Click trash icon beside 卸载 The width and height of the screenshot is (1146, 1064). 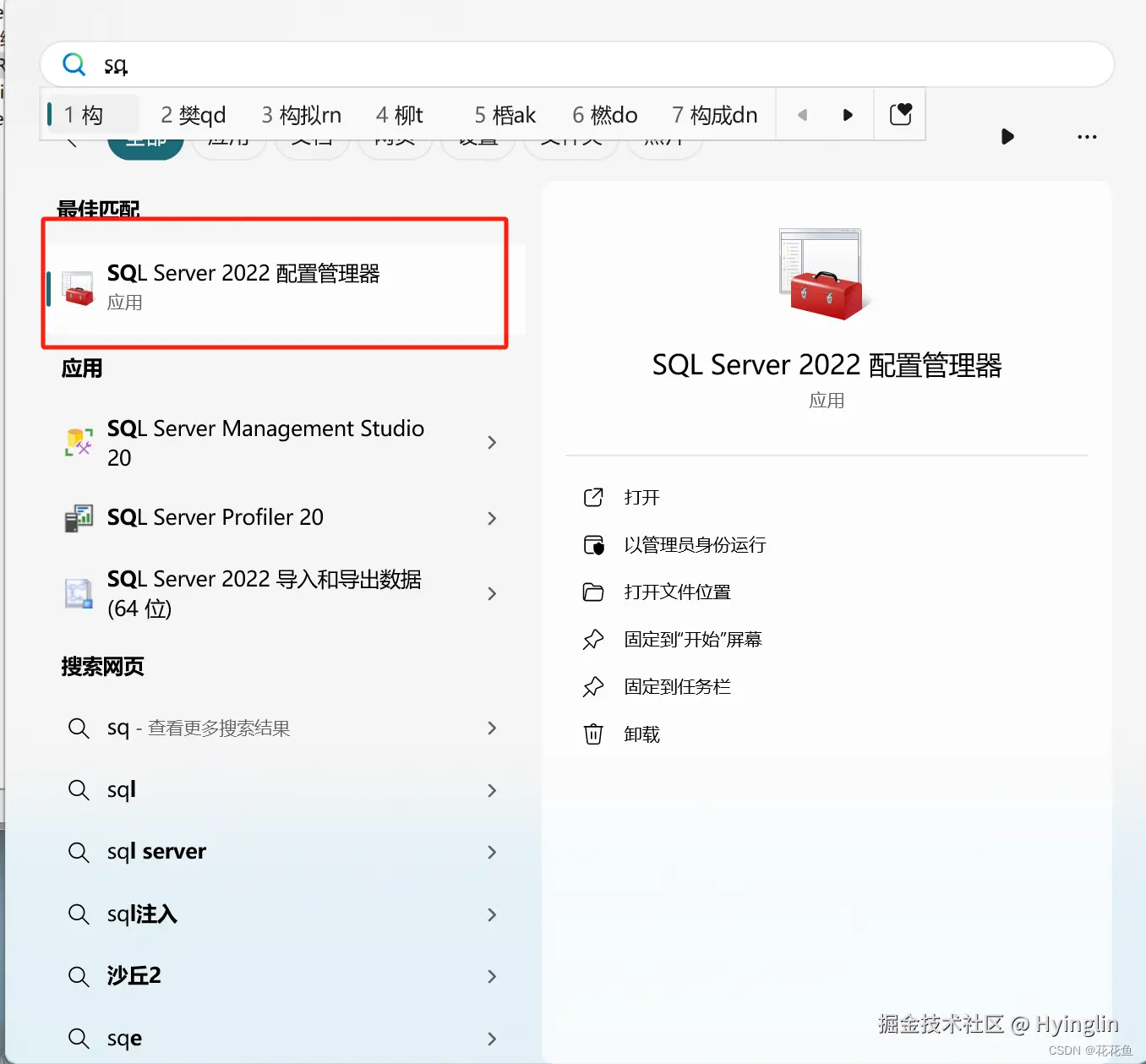593,734
